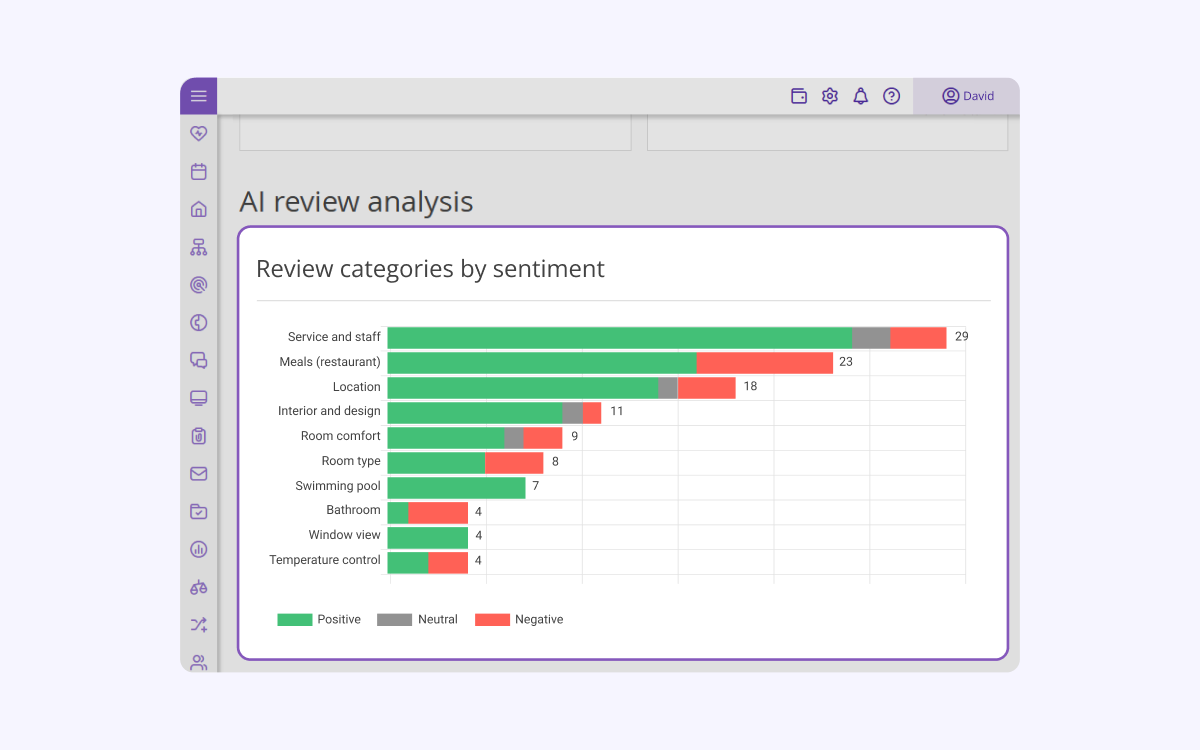Open the help question mark icon

[892, 96]
